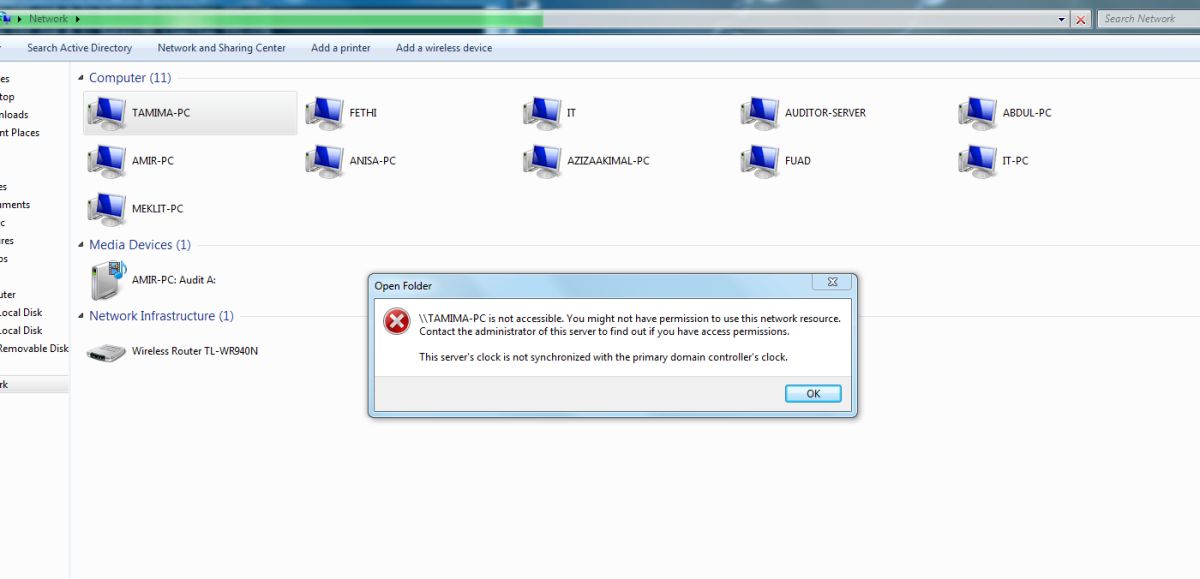Click the AZIZAAKIMAL-PC computer icon
The width and height of the screenshot is (1200, 579).
point(542,161)
